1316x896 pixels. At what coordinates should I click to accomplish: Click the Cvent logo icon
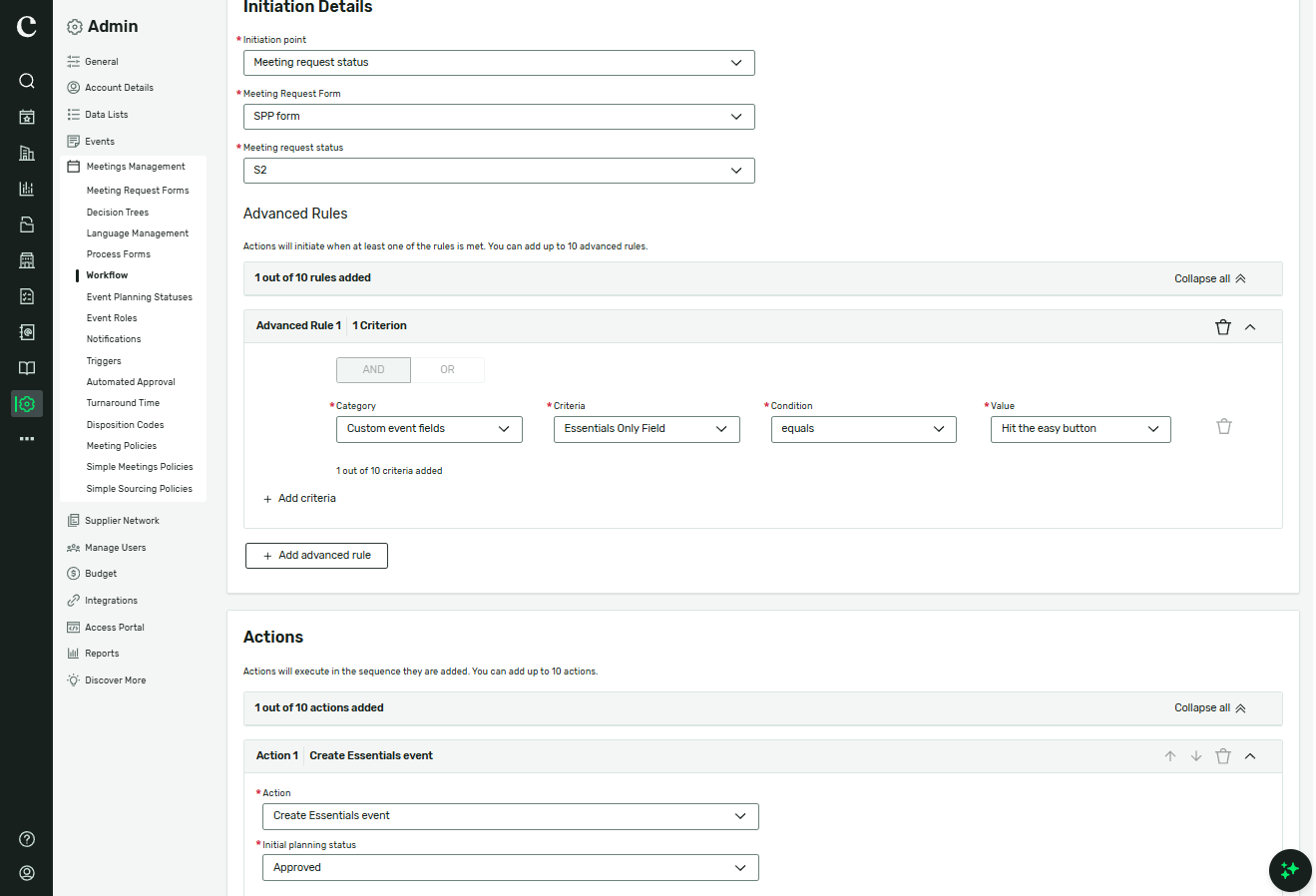pos(27,27)
